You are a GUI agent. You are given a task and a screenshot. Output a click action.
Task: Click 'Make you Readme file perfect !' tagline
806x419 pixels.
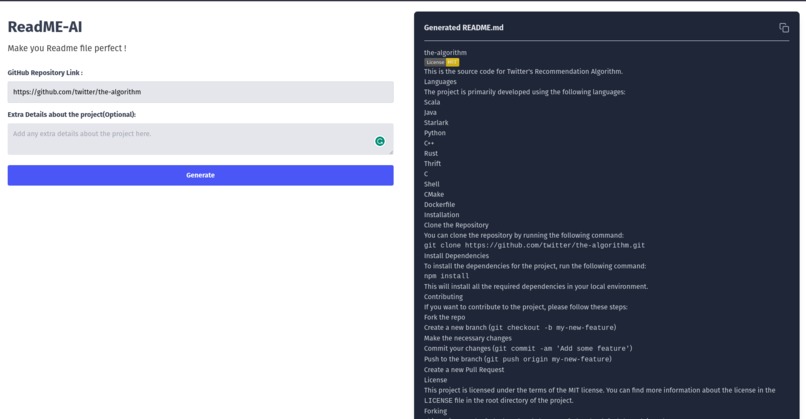point(67,48)
